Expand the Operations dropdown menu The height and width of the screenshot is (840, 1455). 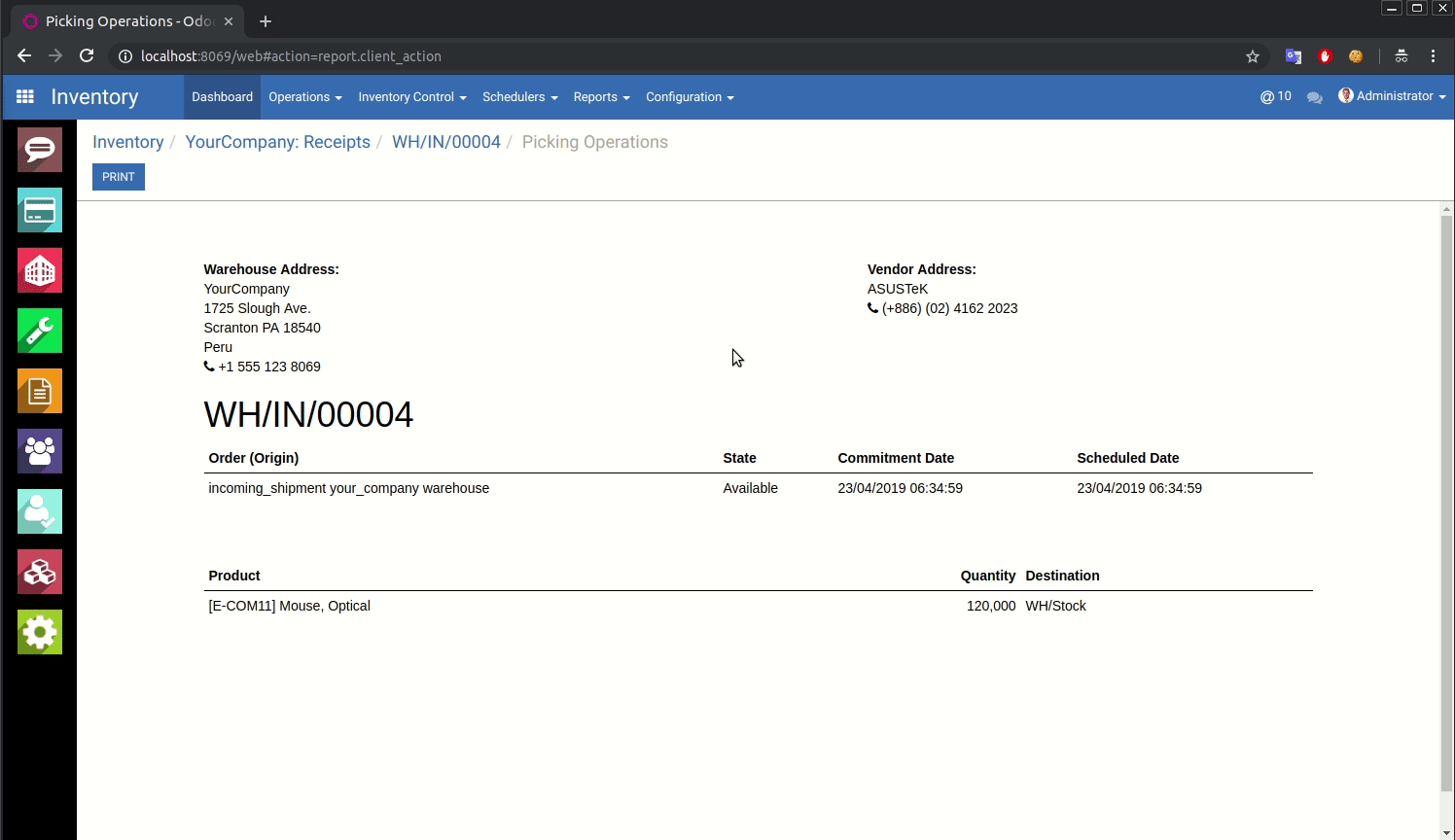[x=304, y=97]
